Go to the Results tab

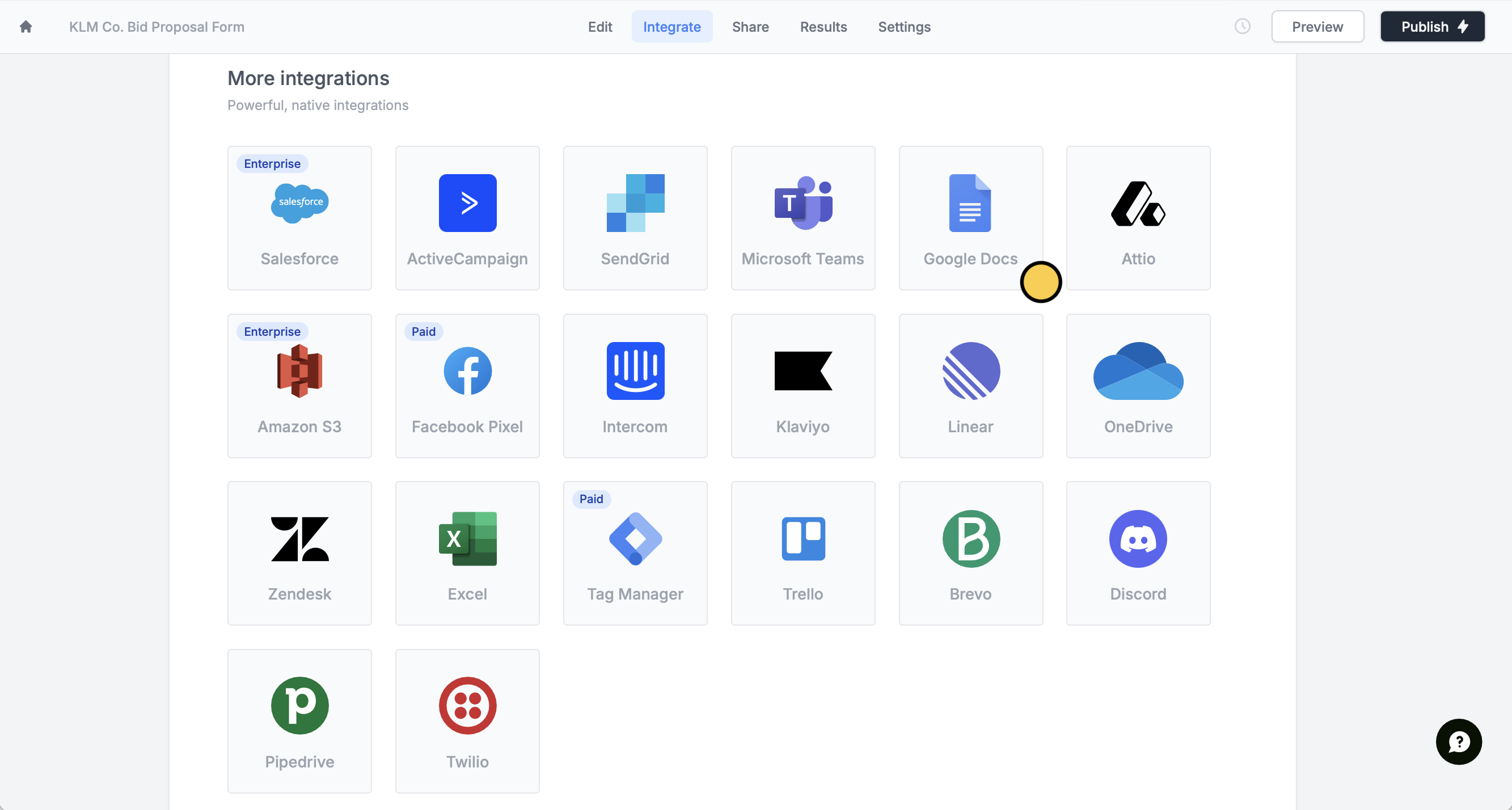click(x=823, y=27)
